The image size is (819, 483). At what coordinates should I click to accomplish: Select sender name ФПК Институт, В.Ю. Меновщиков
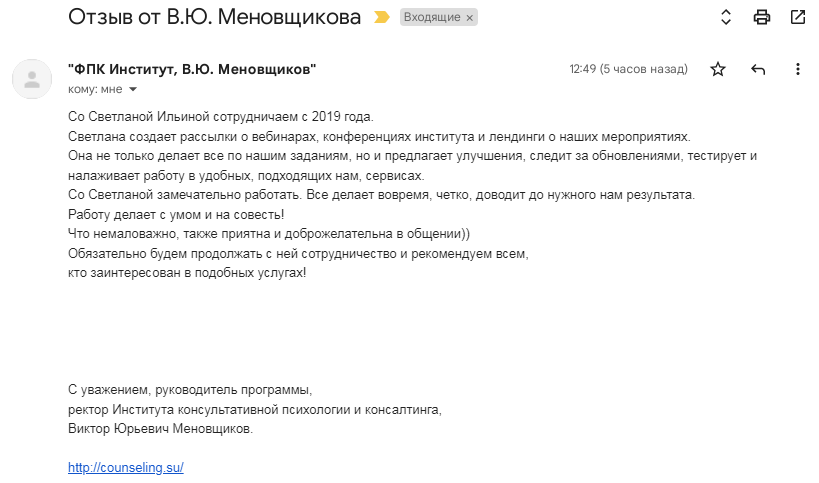coord(192,69)
